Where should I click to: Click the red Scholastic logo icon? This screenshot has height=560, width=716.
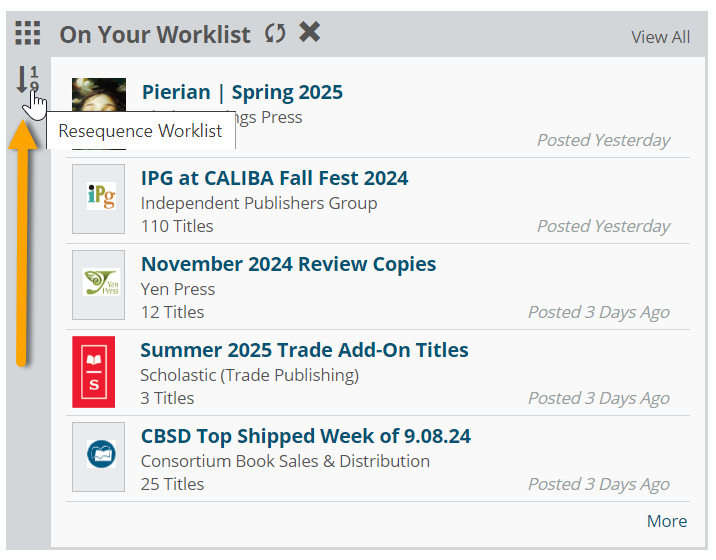click(94, 372)
